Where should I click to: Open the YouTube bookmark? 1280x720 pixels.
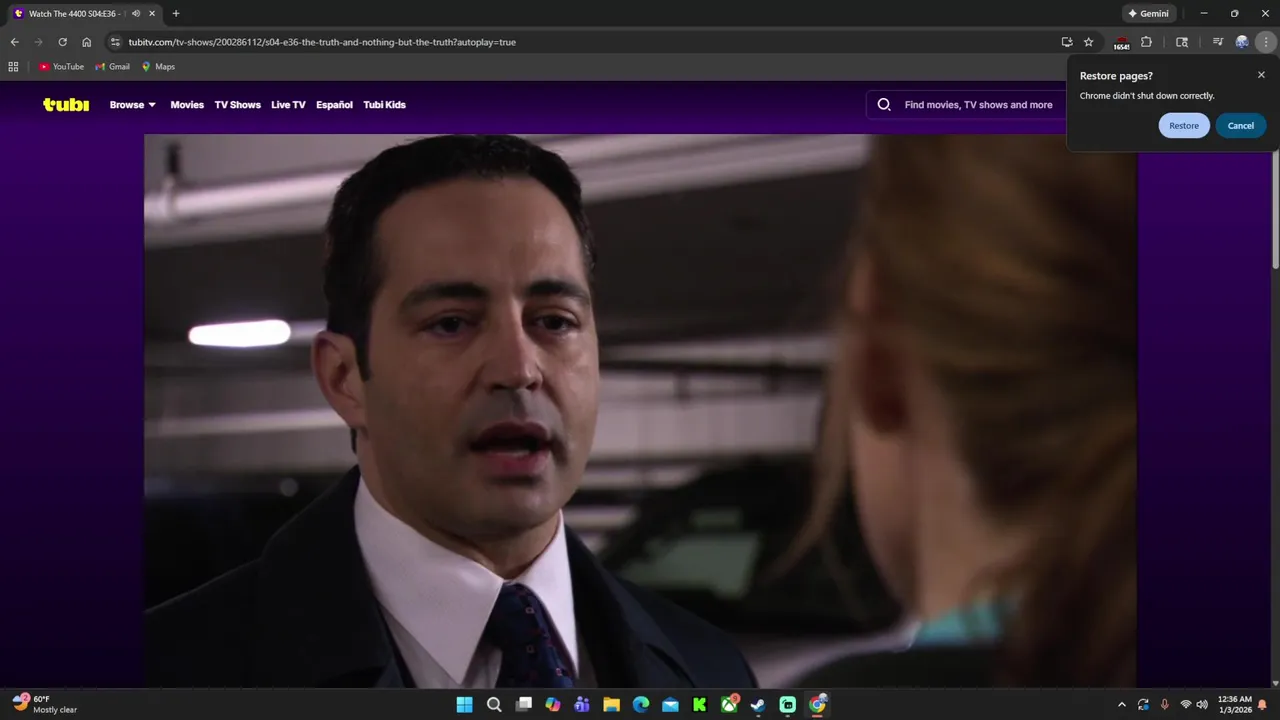click(62, 67)
